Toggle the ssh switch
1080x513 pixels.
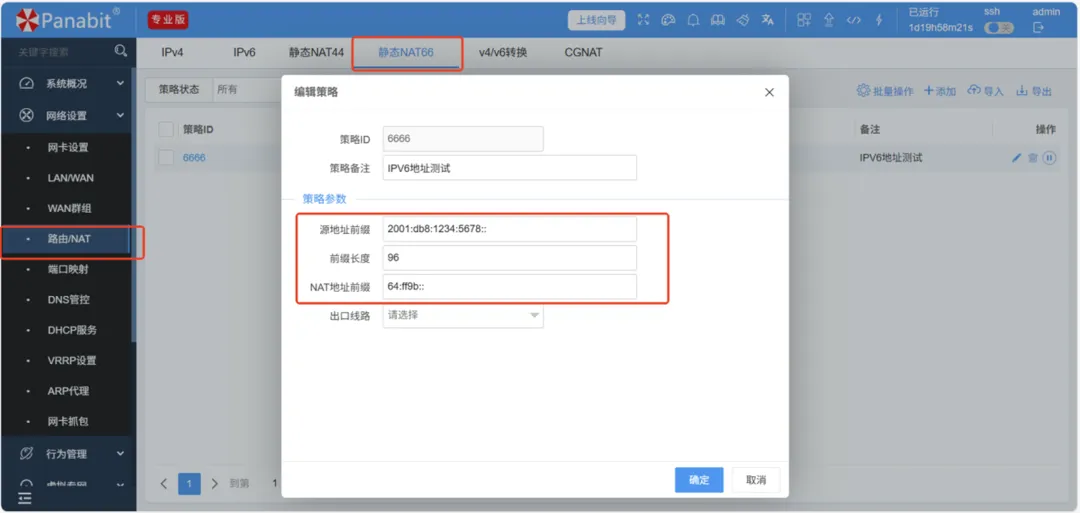(x=998, y=28)
